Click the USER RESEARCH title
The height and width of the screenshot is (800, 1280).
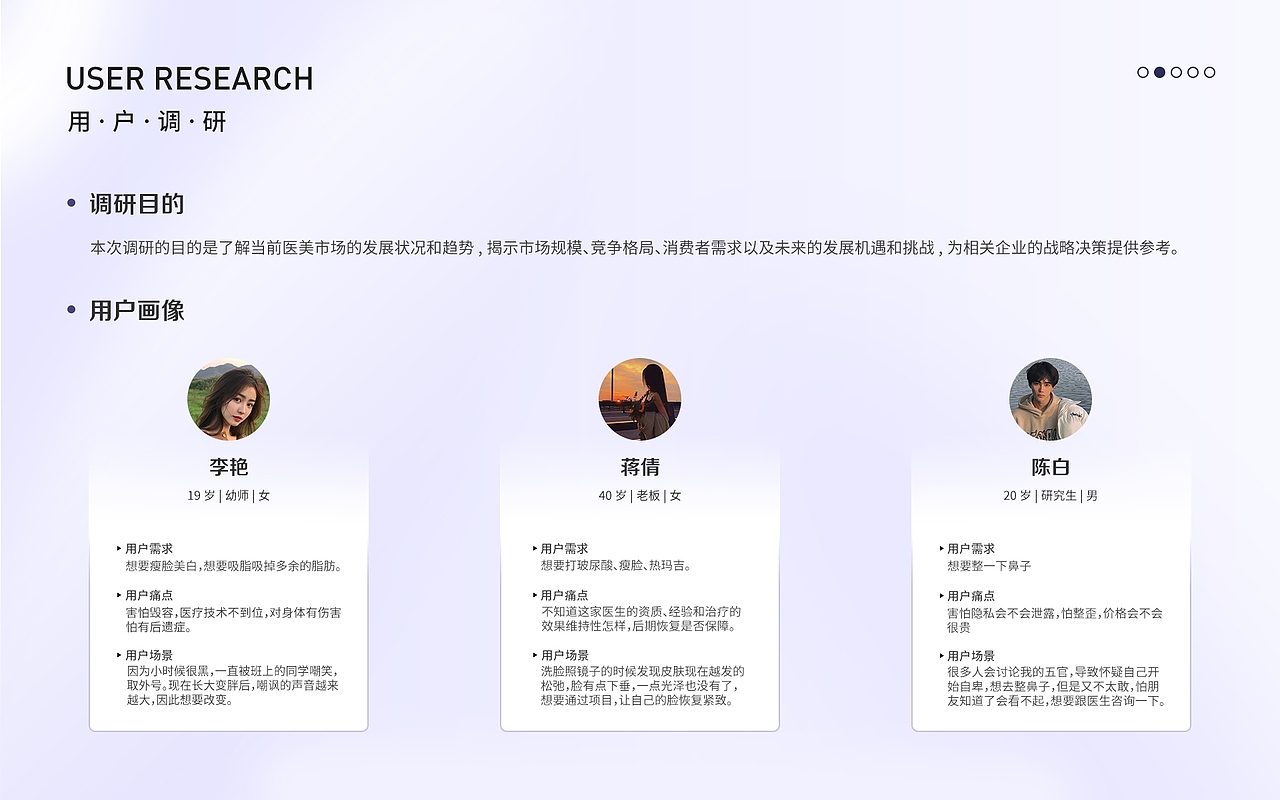tap(190, 79)
